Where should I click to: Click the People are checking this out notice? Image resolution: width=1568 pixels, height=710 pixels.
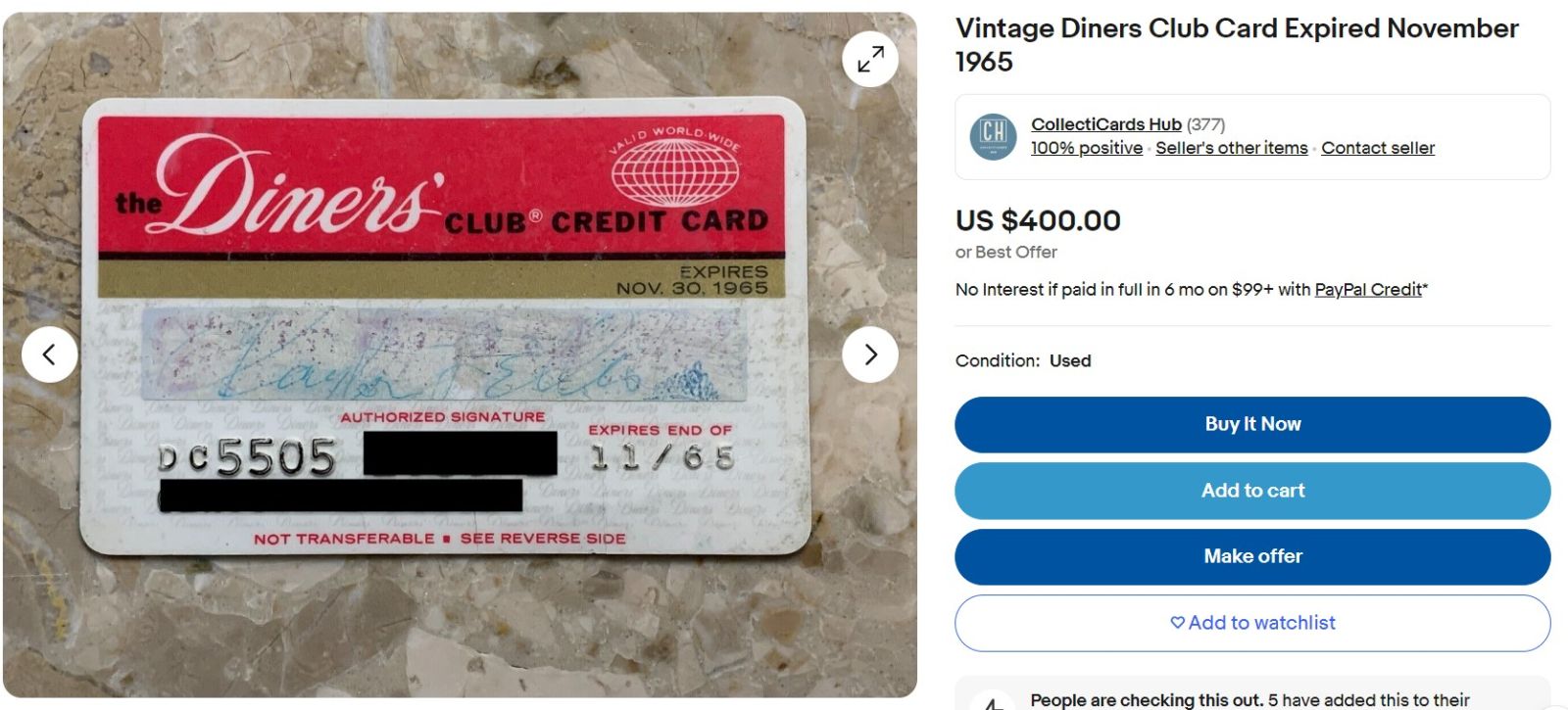(x=1250, y=699)
